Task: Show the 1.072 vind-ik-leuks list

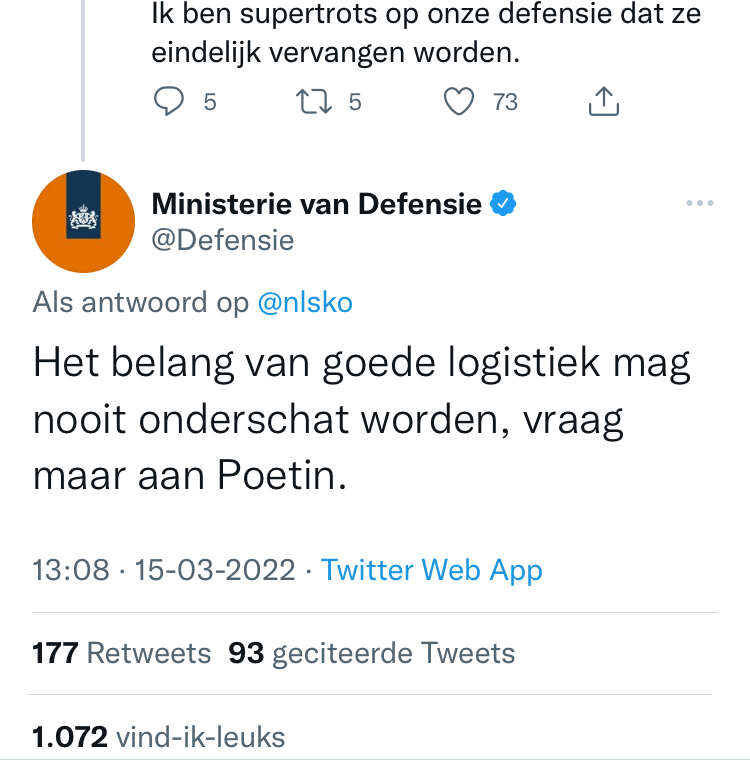Action: [159, 737]
